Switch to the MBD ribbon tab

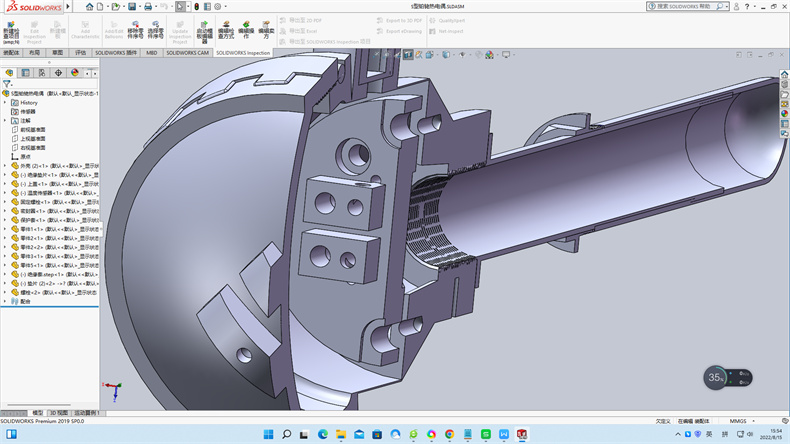[x=151, y=52]
